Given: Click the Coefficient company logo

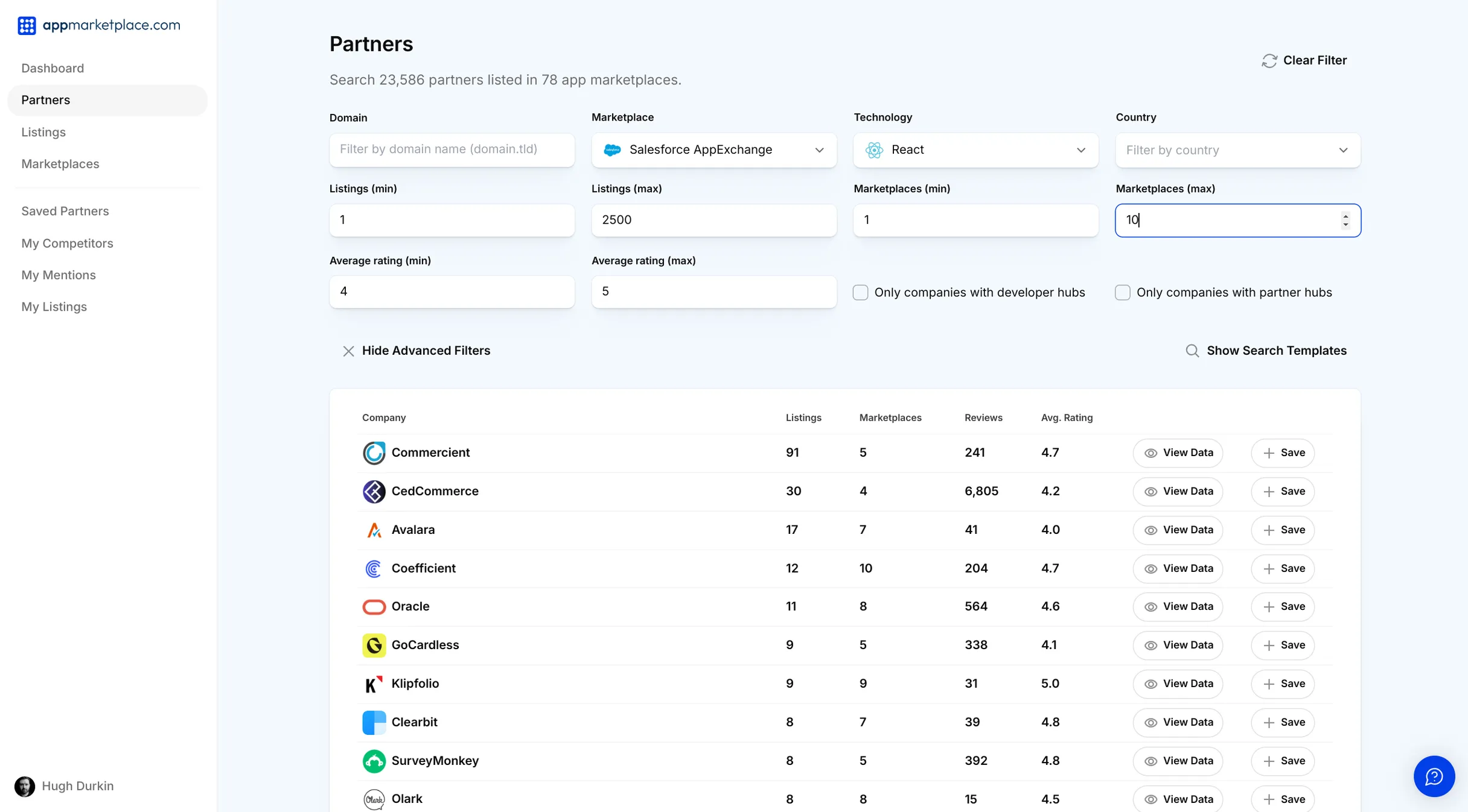Looking at the screenshot, I should click(x=374, y=569).
